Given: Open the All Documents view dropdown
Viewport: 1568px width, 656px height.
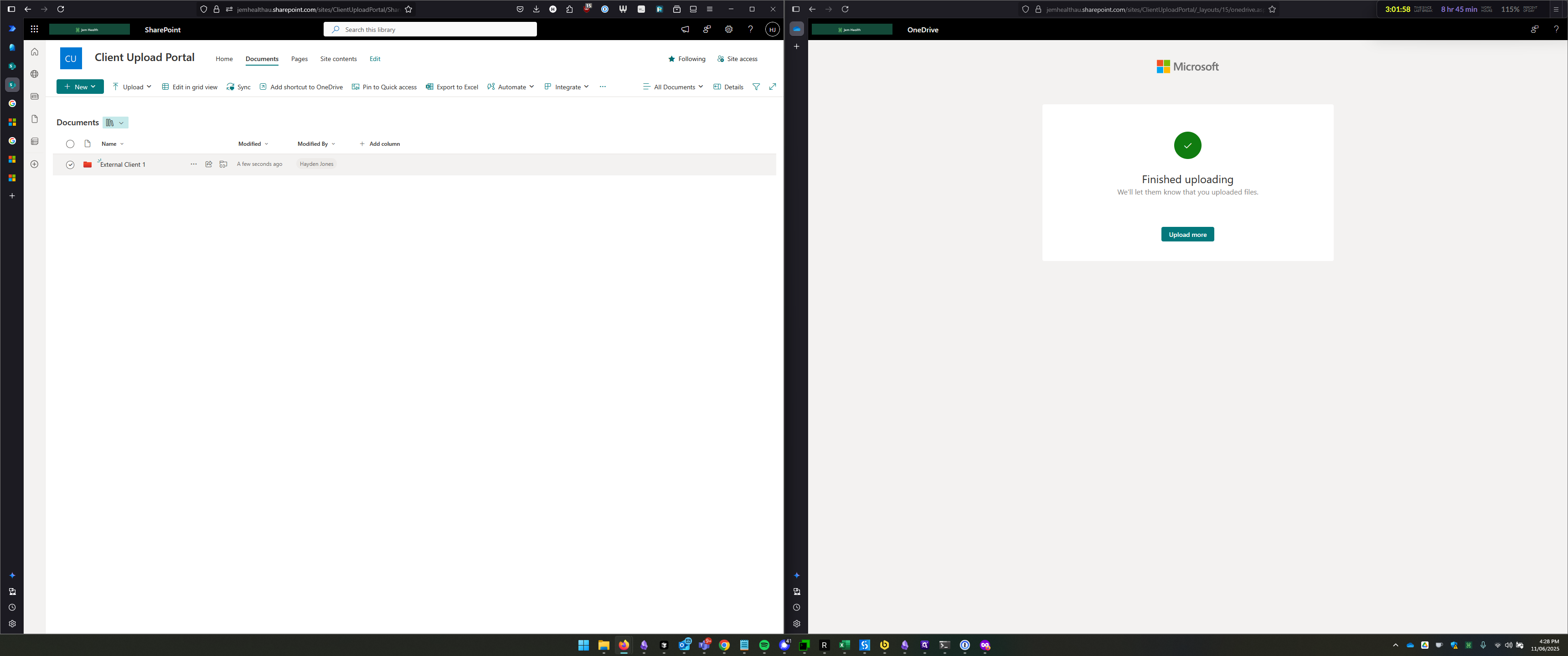Looking at the screenshot, I should (x=673, y=87).
